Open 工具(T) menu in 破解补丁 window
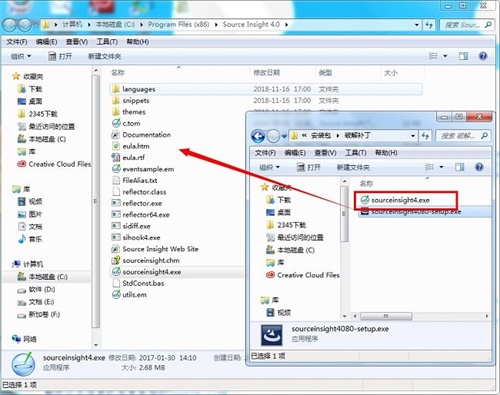 click(x=356, y=153)
